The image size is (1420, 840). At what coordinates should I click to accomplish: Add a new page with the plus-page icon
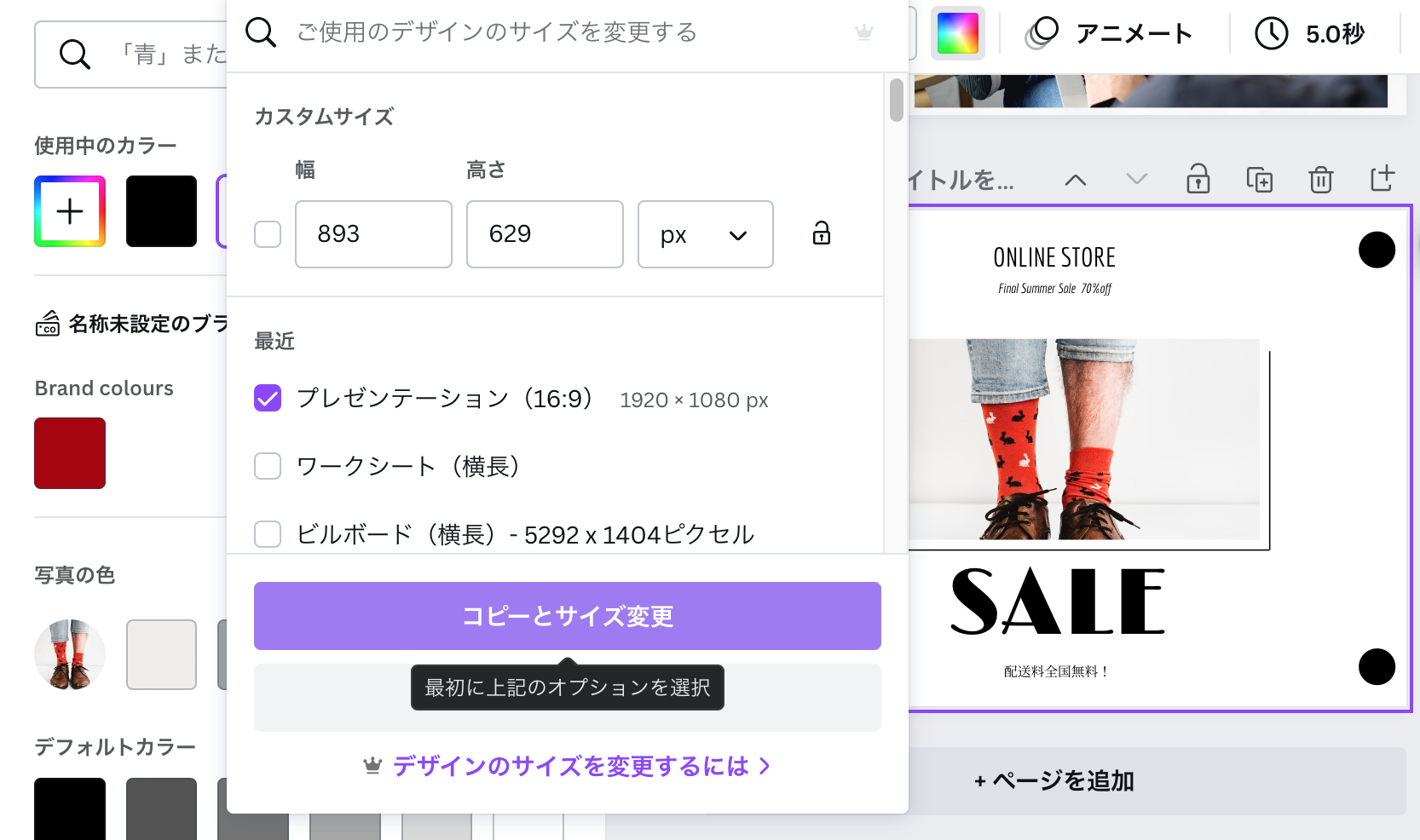[x=1382, y=179]
